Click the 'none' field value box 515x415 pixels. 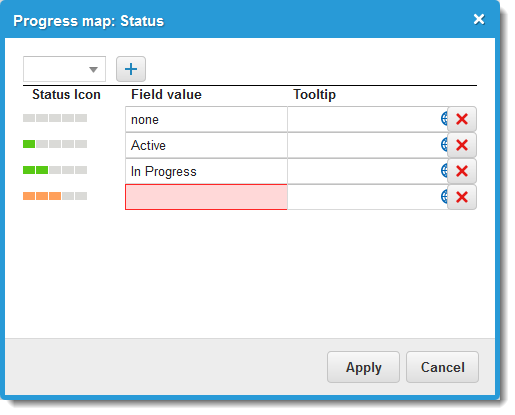click(206, 119)
